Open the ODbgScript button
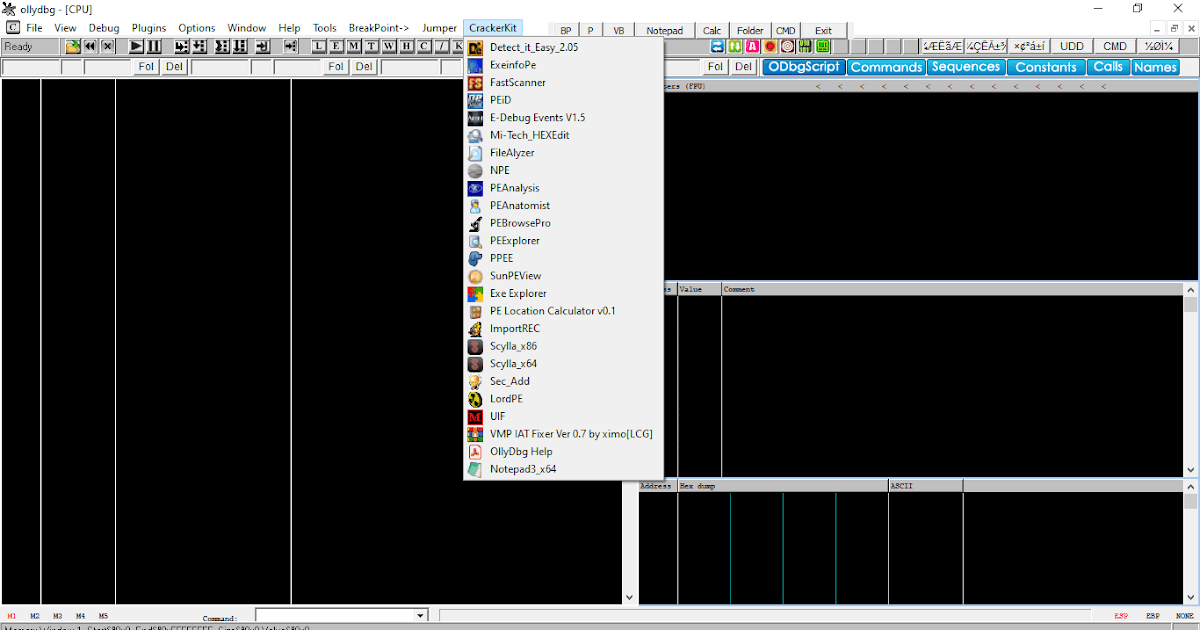Screen dimensions: 1200x630 coord(804,67)
